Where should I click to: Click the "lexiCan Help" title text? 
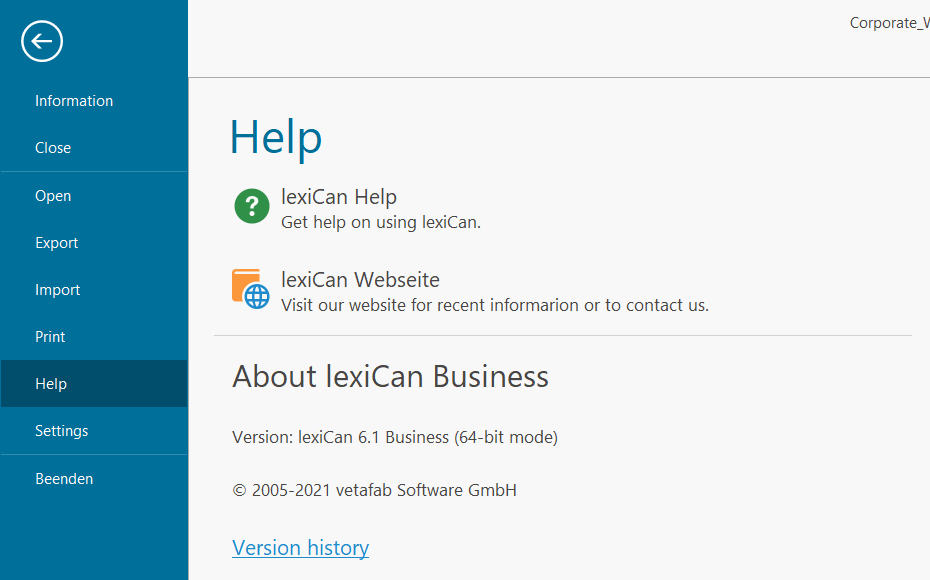pos(339,197)
